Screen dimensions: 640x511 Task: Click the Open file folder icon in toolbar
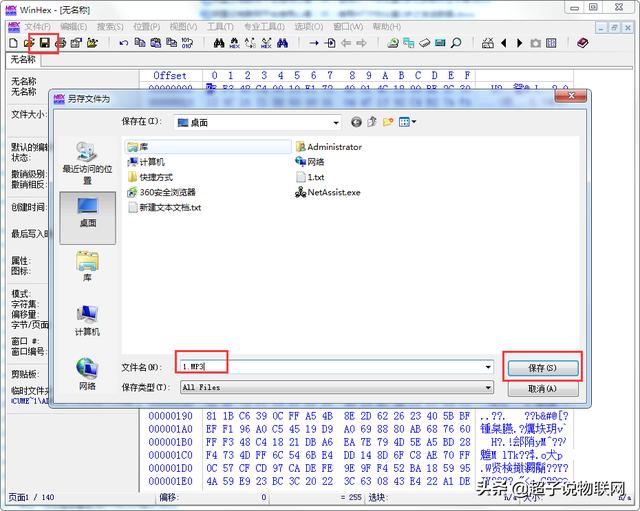pyautogui.click(x=30, y=43)
